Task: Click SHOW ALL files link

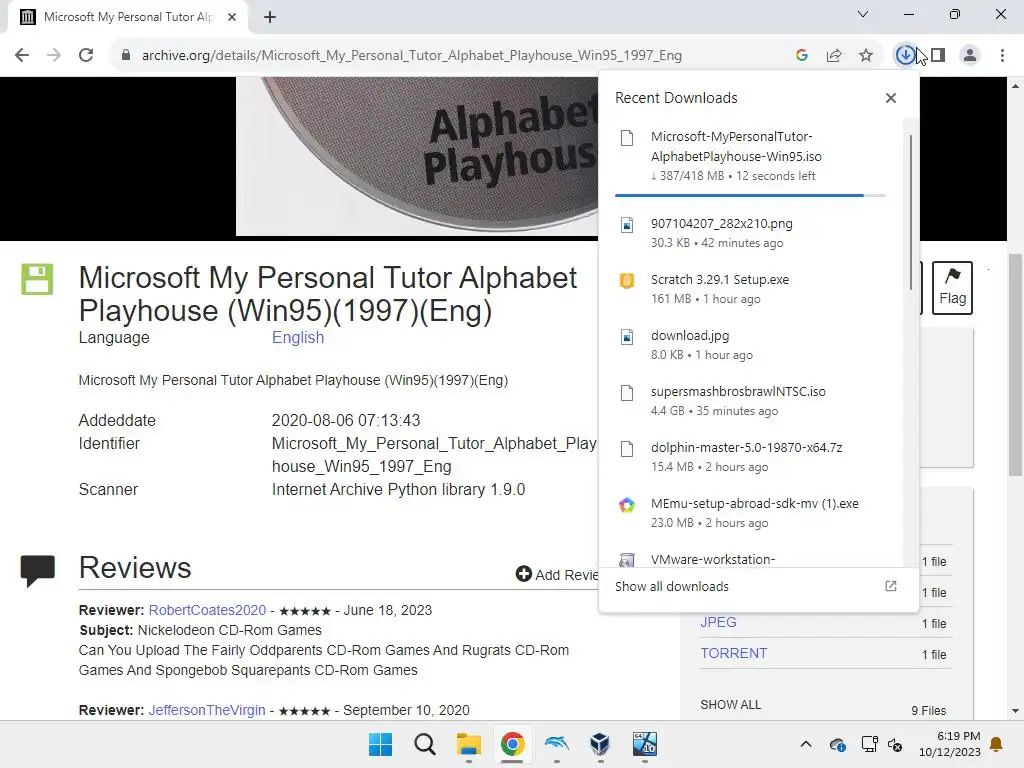Action: (x=731, y=705)
